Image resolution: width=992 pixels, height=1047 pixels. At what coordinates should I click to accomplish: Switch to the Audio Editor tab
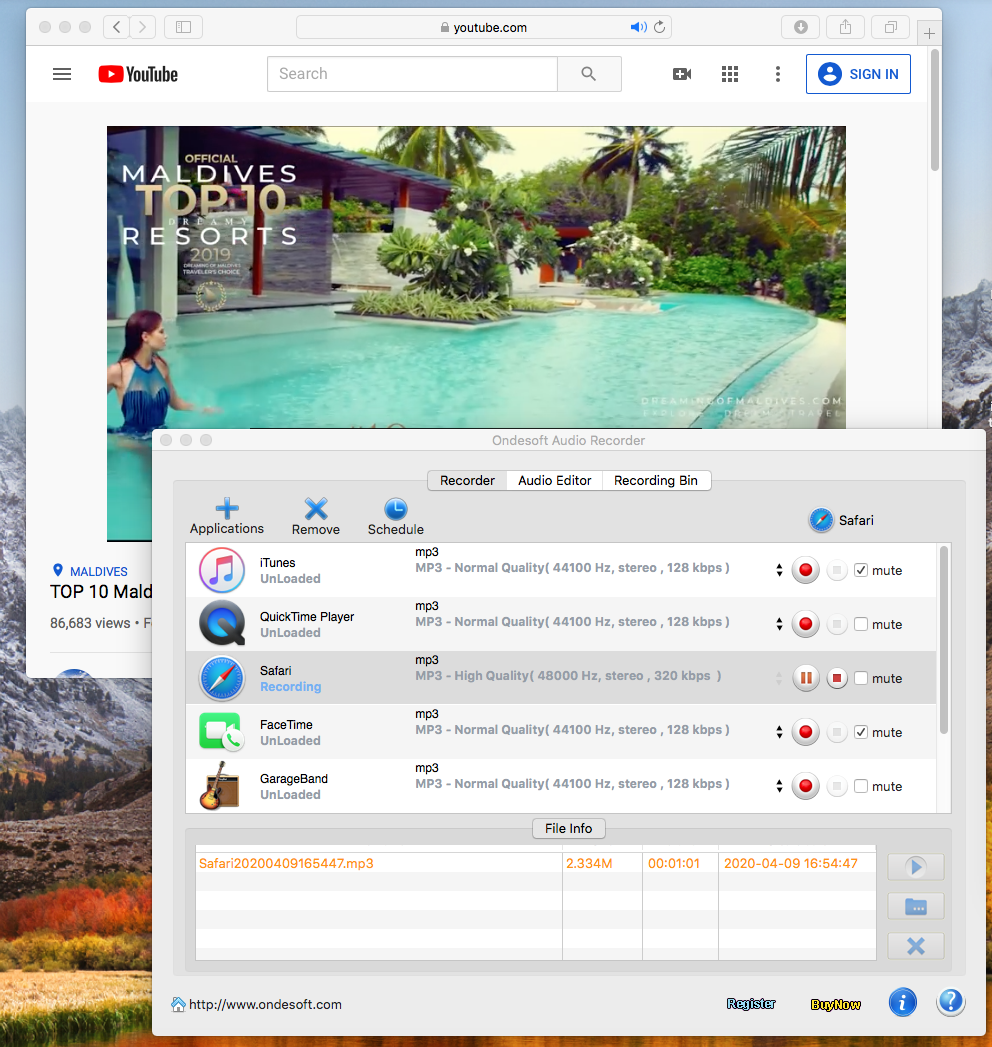click(x=555, y=481)
